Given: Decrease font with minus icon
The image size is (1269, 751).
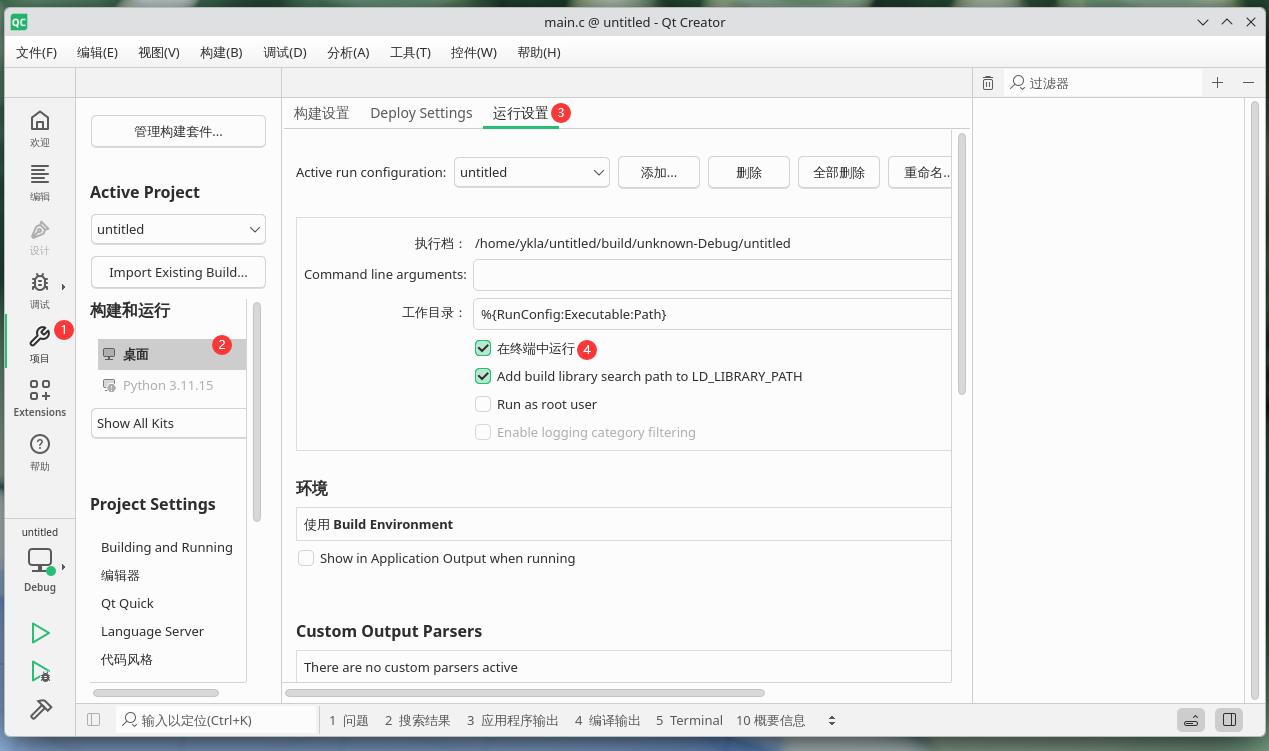Looking at the screenshot, I should point(1248,83).
